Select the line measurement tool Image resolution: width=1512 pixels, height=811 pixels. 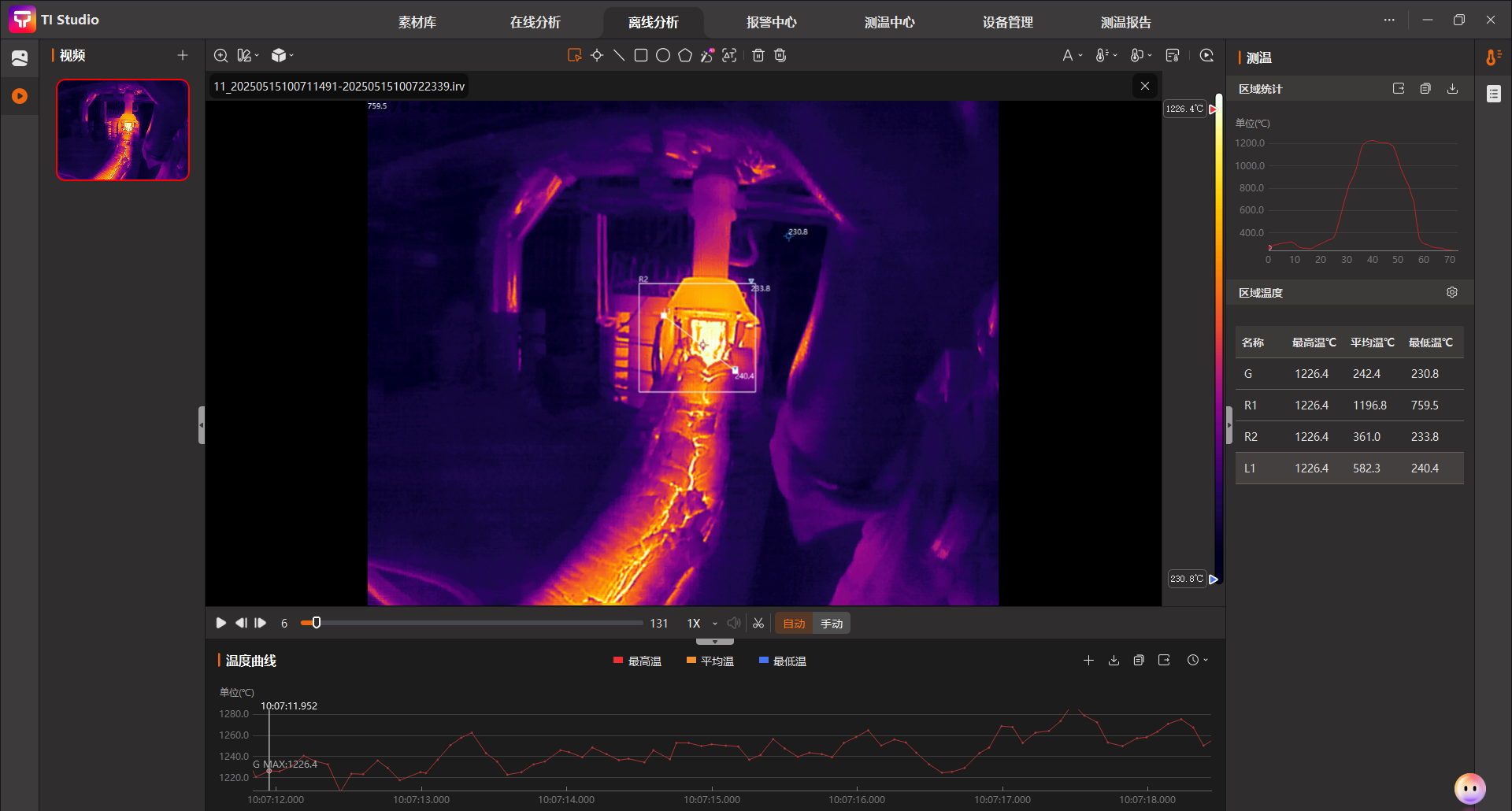[x=619, y=55]
